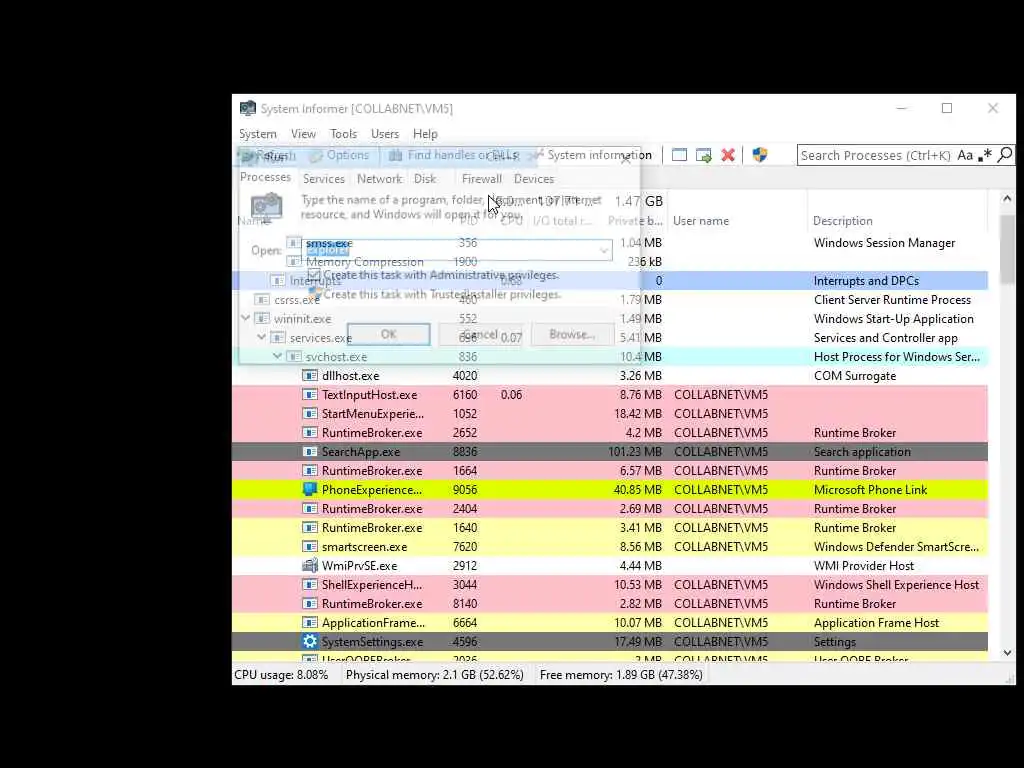Click the smartscreen.exe process icon

click(x=310, y=547)
